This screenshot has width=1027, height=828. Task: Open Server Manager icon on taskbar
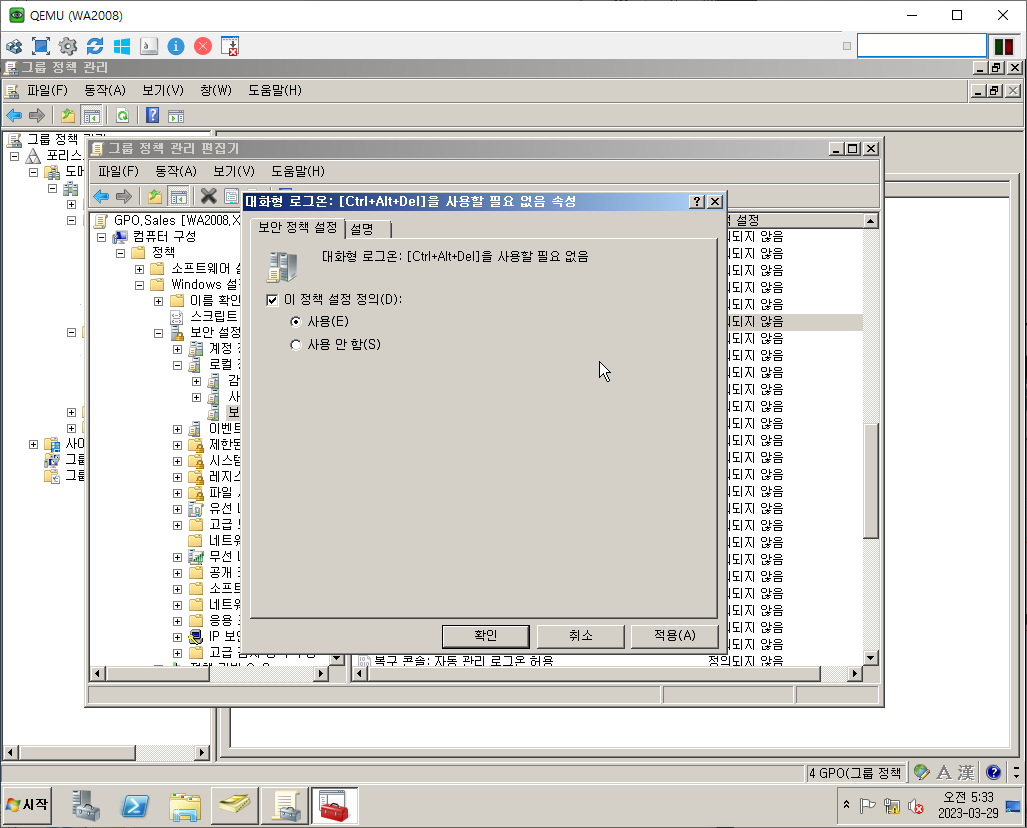(86, 805)
